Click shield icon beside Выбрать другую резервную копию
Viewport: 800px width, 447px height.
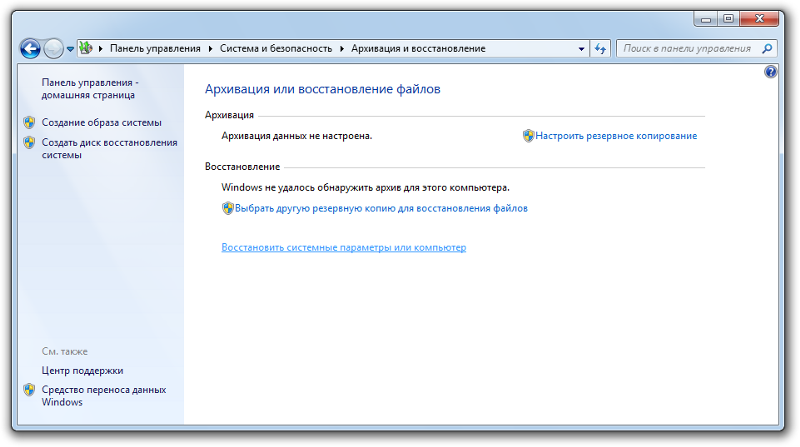click(x=228, y=208)
